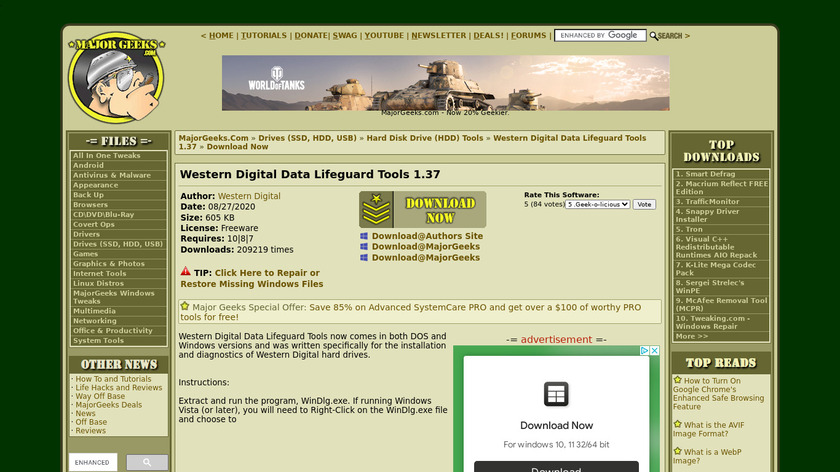840x472 pixels.
Task: Click Download@Authors Site link
Action: (x=428, y=236)
